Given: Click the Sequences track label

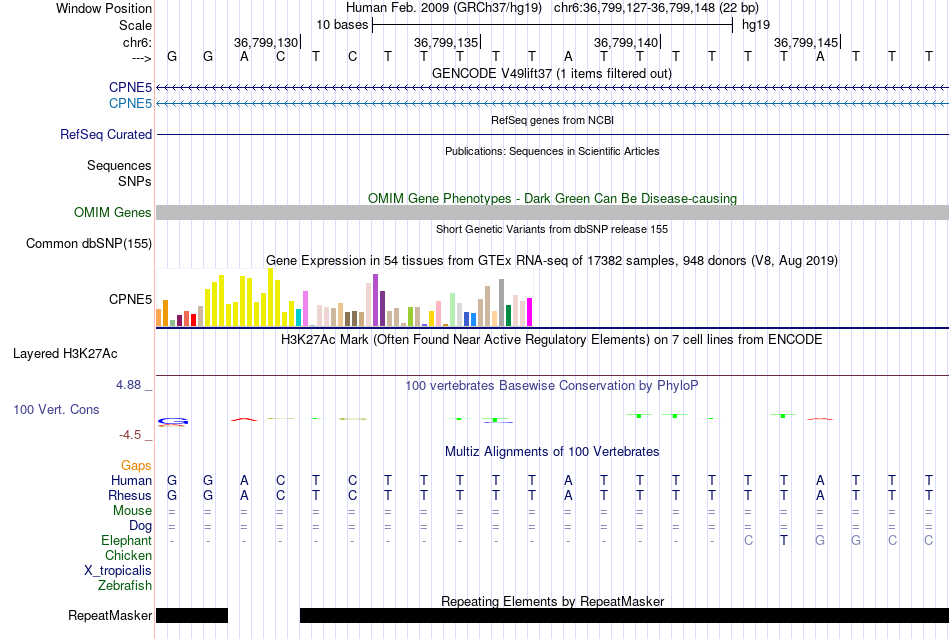Looking at the screenshot, I should pyautogui.click(x=119, y=165).
